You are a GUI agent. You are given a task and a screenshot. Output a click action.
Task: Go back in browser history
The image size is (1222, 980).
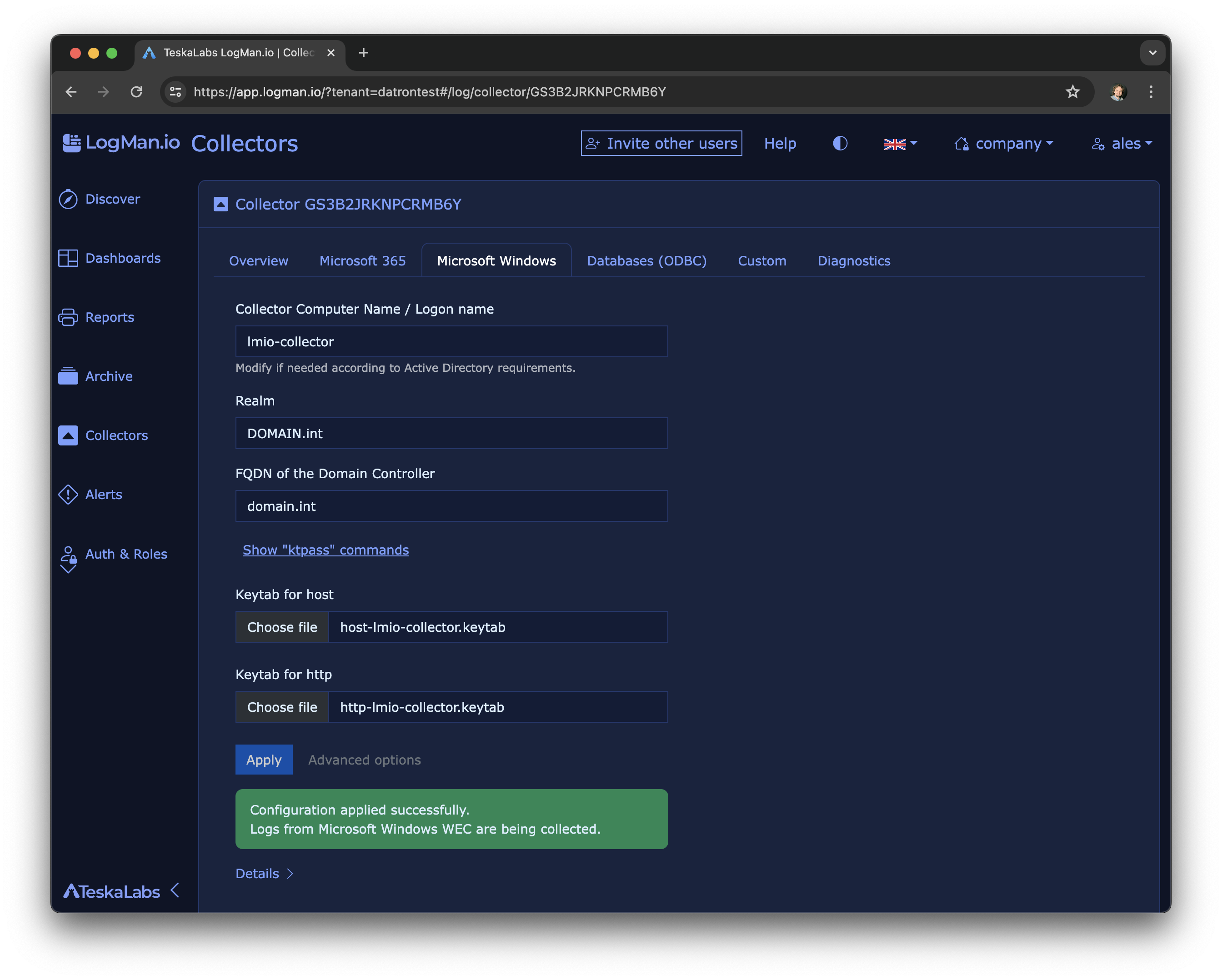click(x=71, y=92)
